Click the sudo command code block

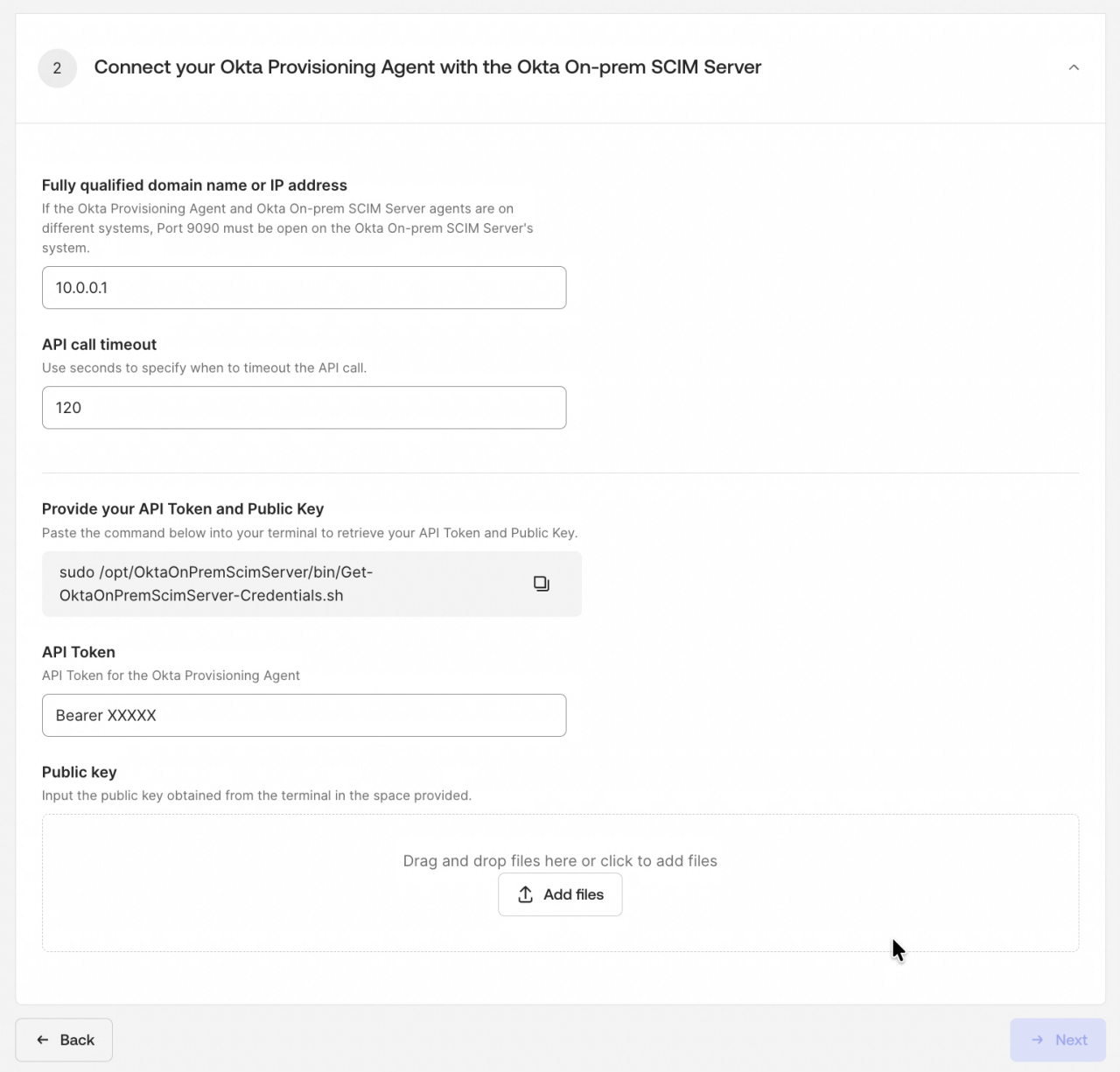coord(262,583)
